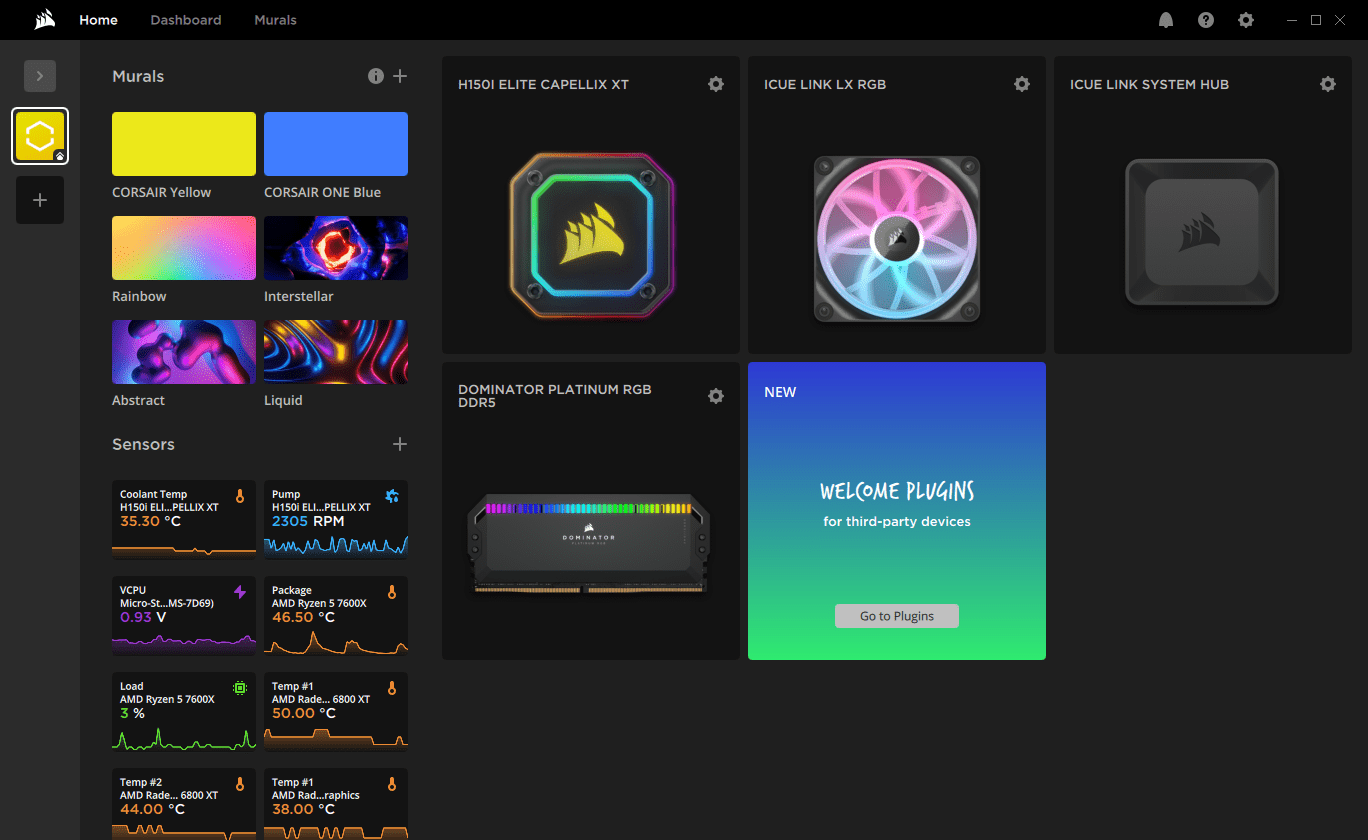
Task: Open iCUE Link System Hub settings gear
Action: (x=1328, y=84)
